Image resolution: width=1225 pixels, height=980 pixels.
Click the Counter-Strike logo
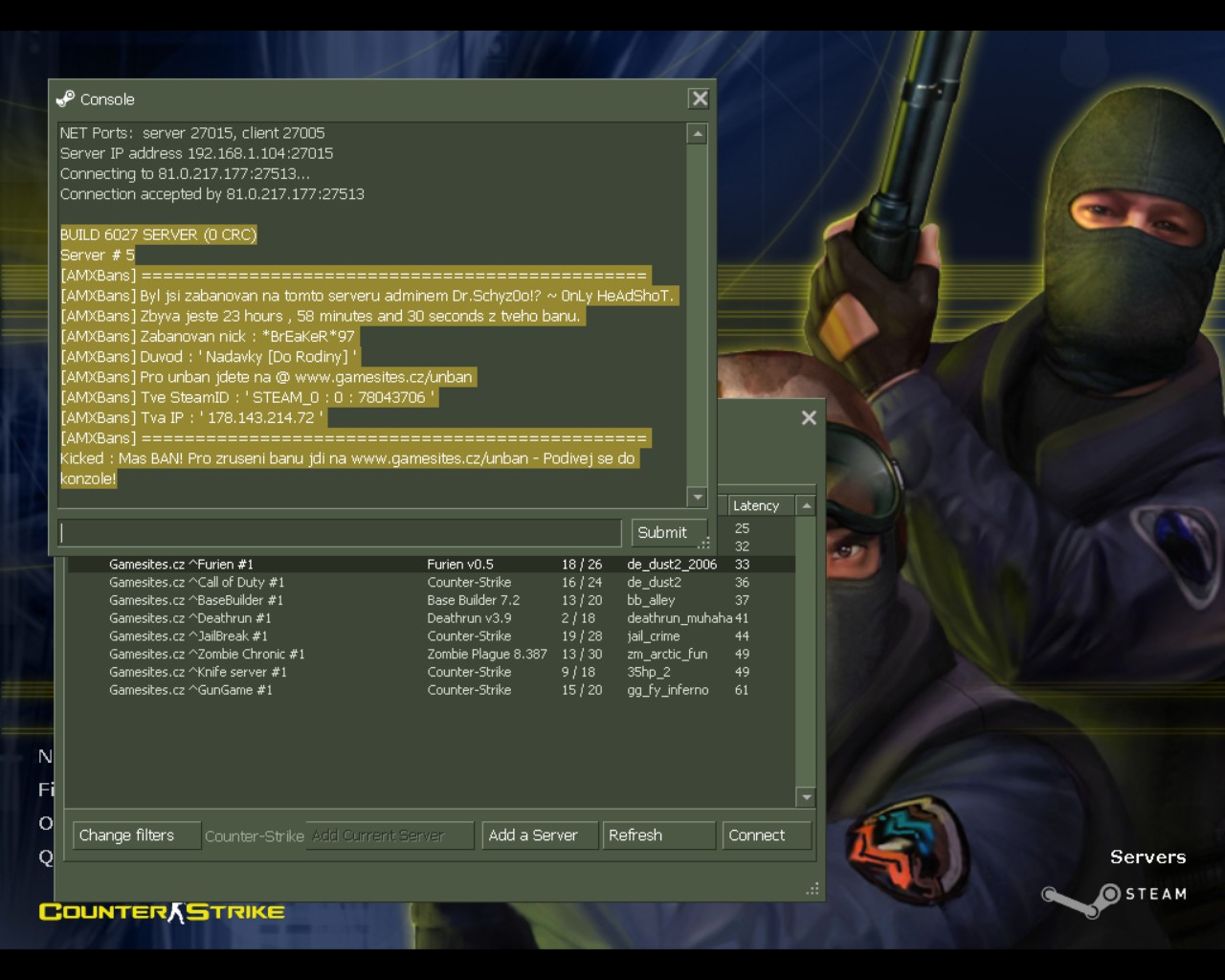[x=162, y=912]
